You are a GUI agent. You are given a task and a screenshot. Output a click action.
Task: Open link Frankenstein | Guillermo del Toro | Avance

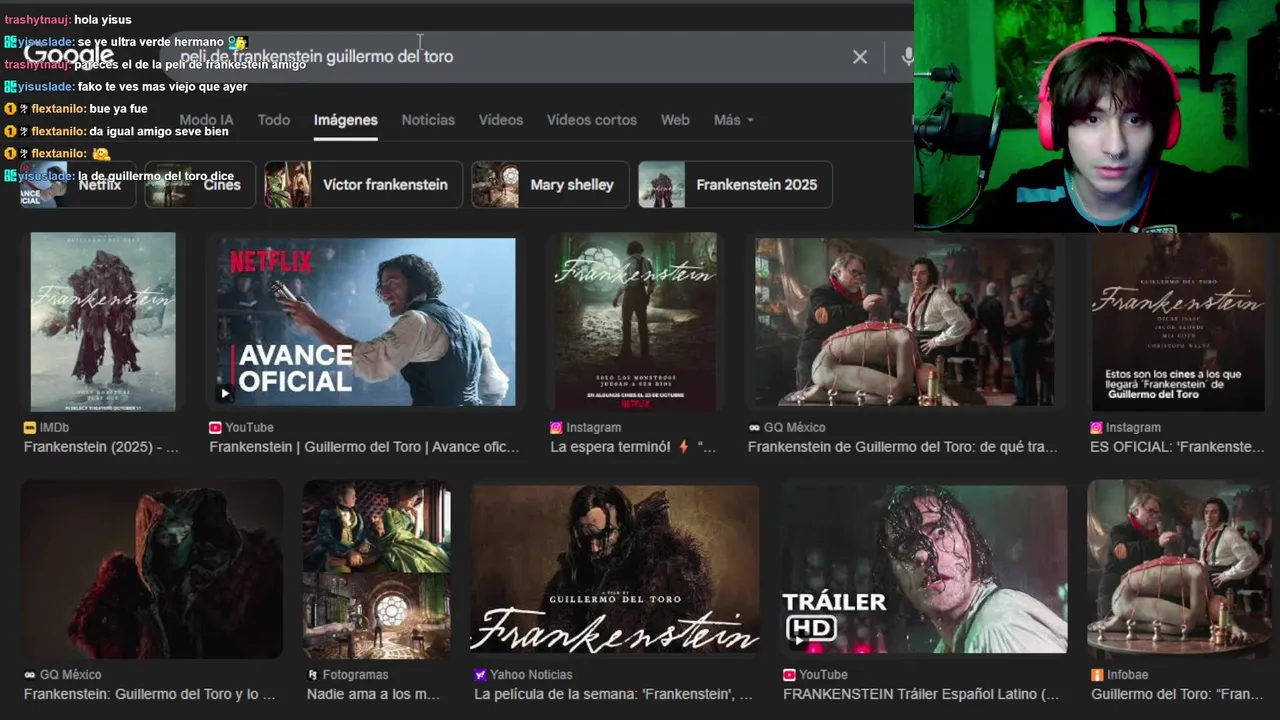(365, 447)
